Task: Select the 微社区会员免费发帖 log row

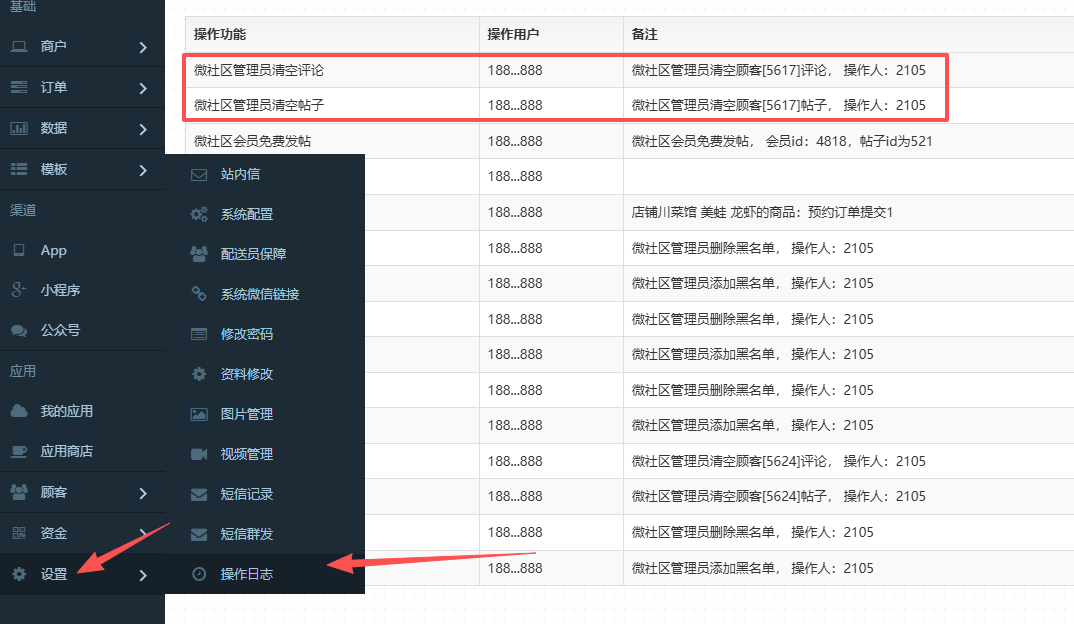Action: click(259, 141)
